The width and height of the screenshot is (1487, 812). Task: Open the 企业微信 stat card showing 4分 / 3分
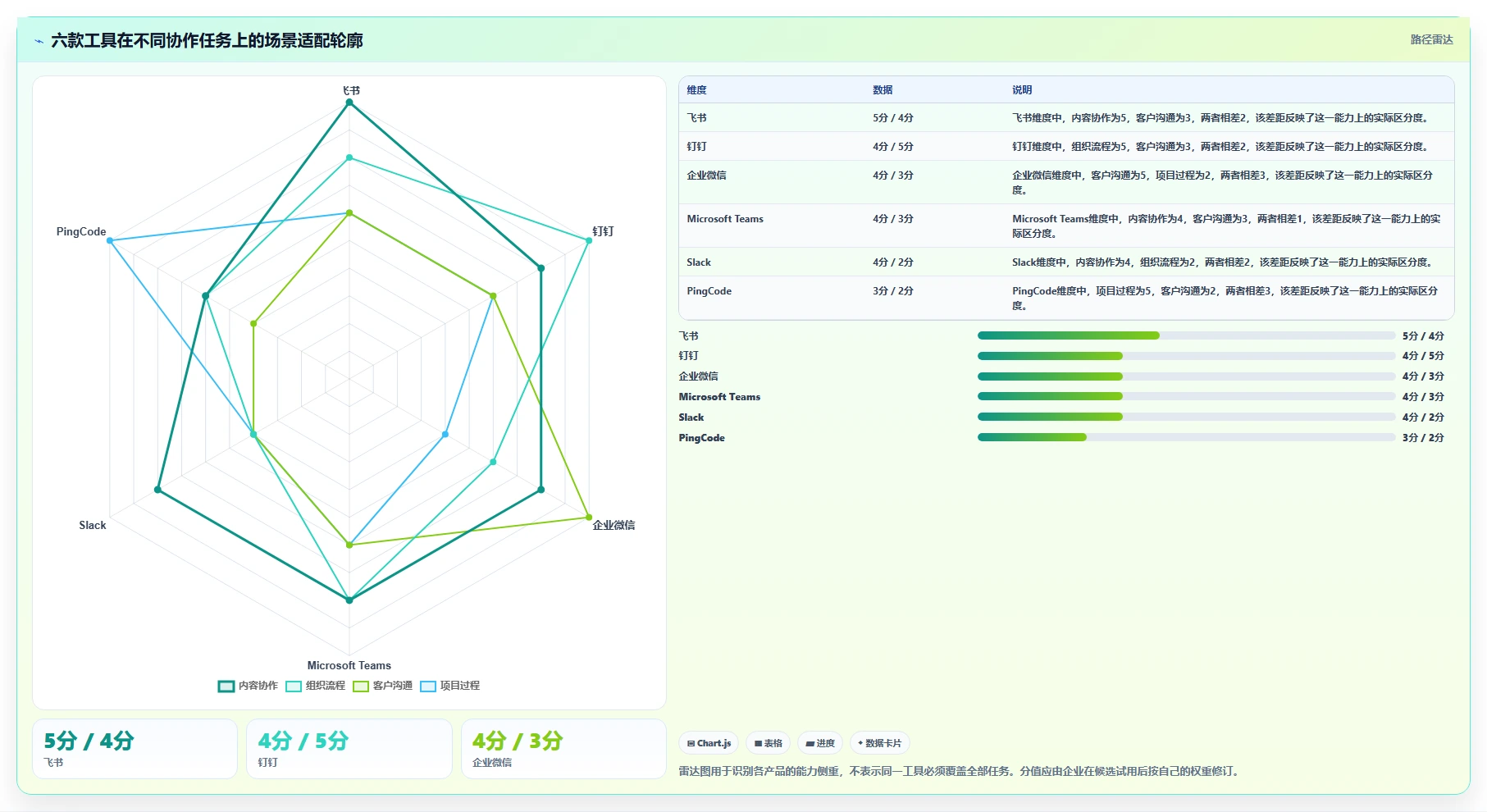(x=563, y=749)
